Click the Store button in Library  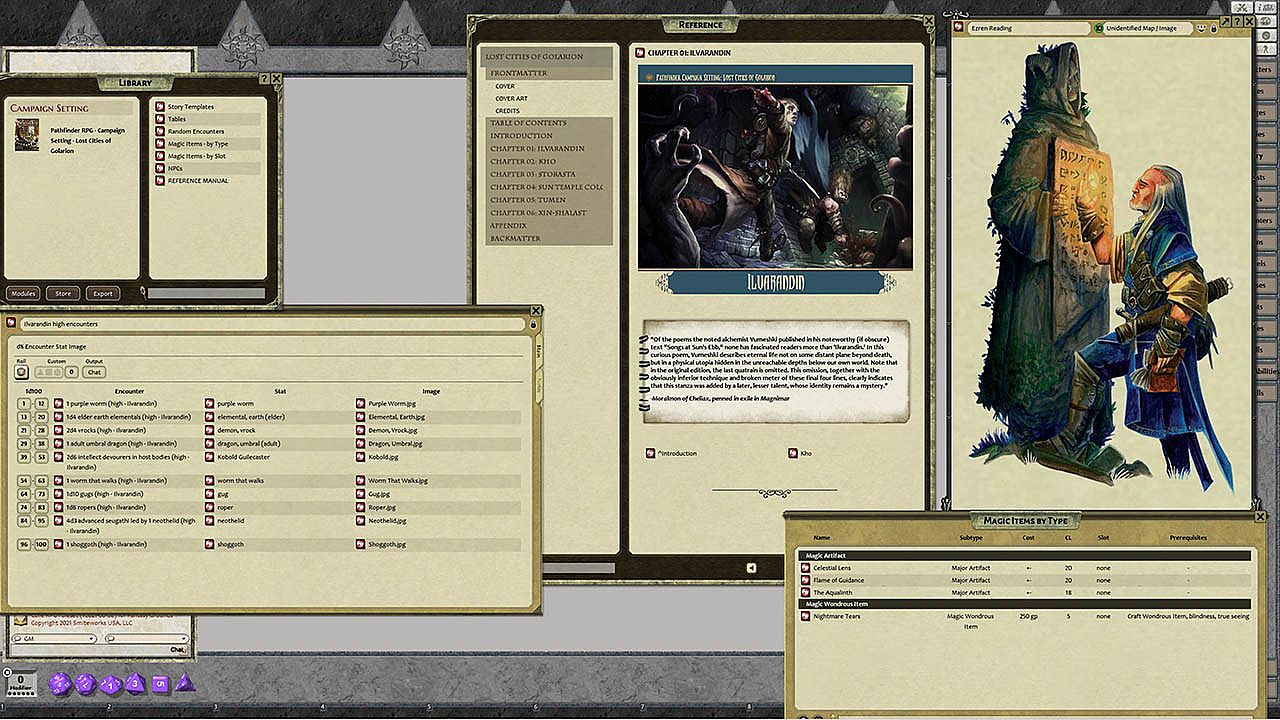tap(63, 293)
